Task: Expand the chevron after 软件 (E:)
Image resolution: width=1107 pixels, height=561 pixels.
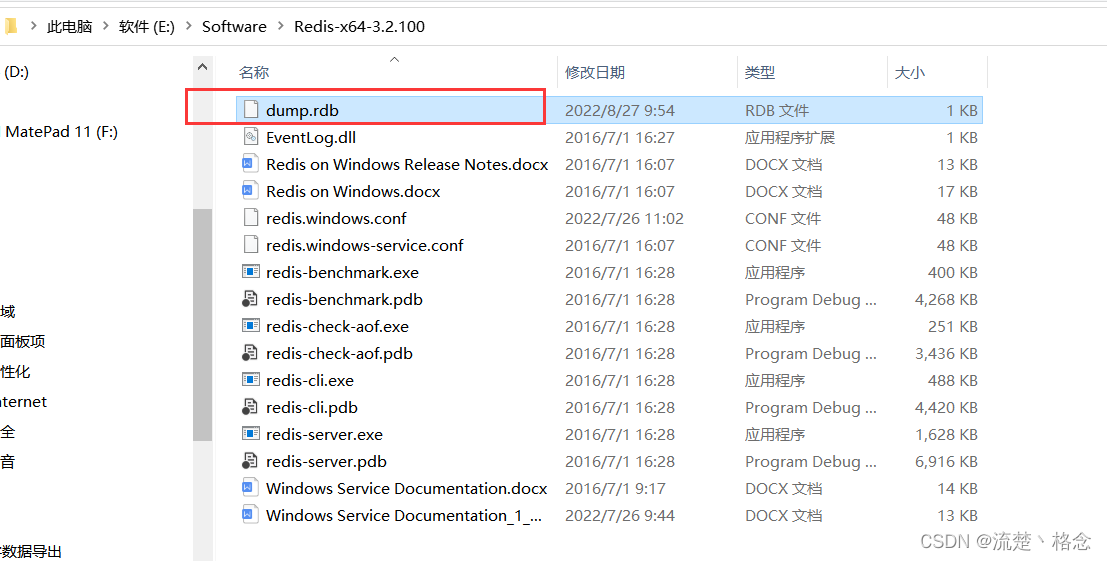Action: pyautogui.click(x=189, y=27)
